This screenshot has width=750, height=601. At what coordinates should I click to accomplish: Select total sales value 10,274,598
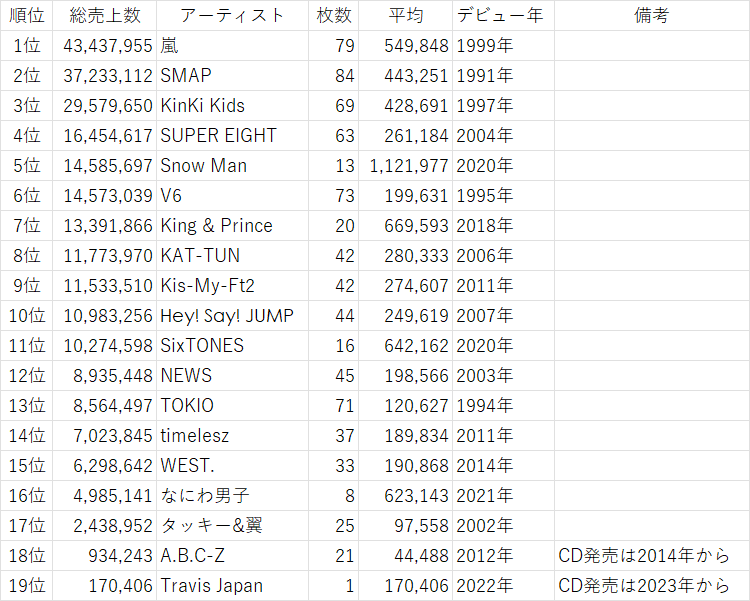point(104,345)
